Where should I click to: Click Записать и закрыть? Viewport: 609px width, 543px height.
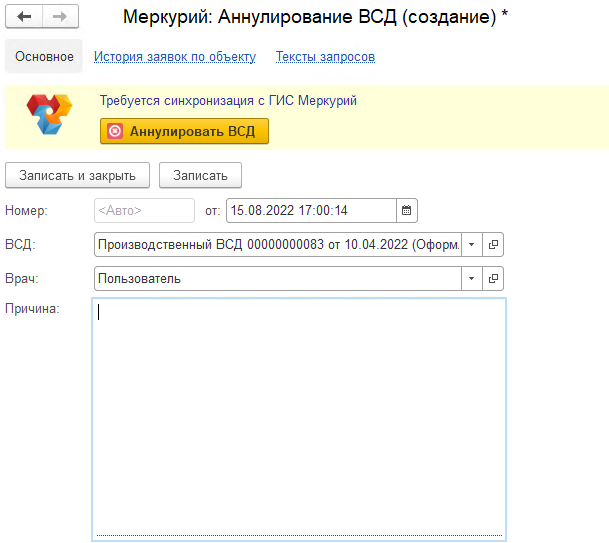(77, 175)
